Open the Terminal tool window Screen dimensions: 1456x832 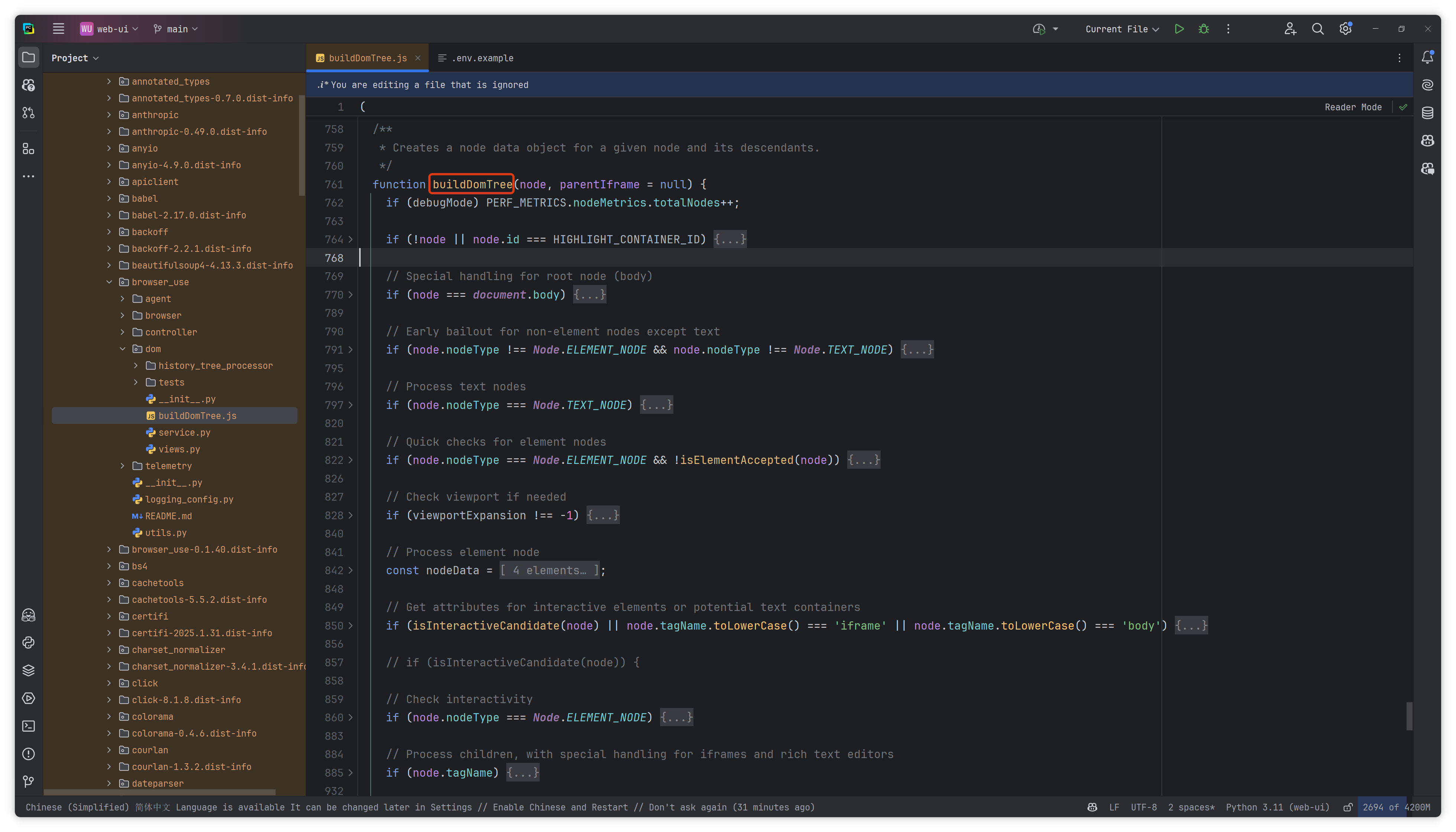click(29, 726)
